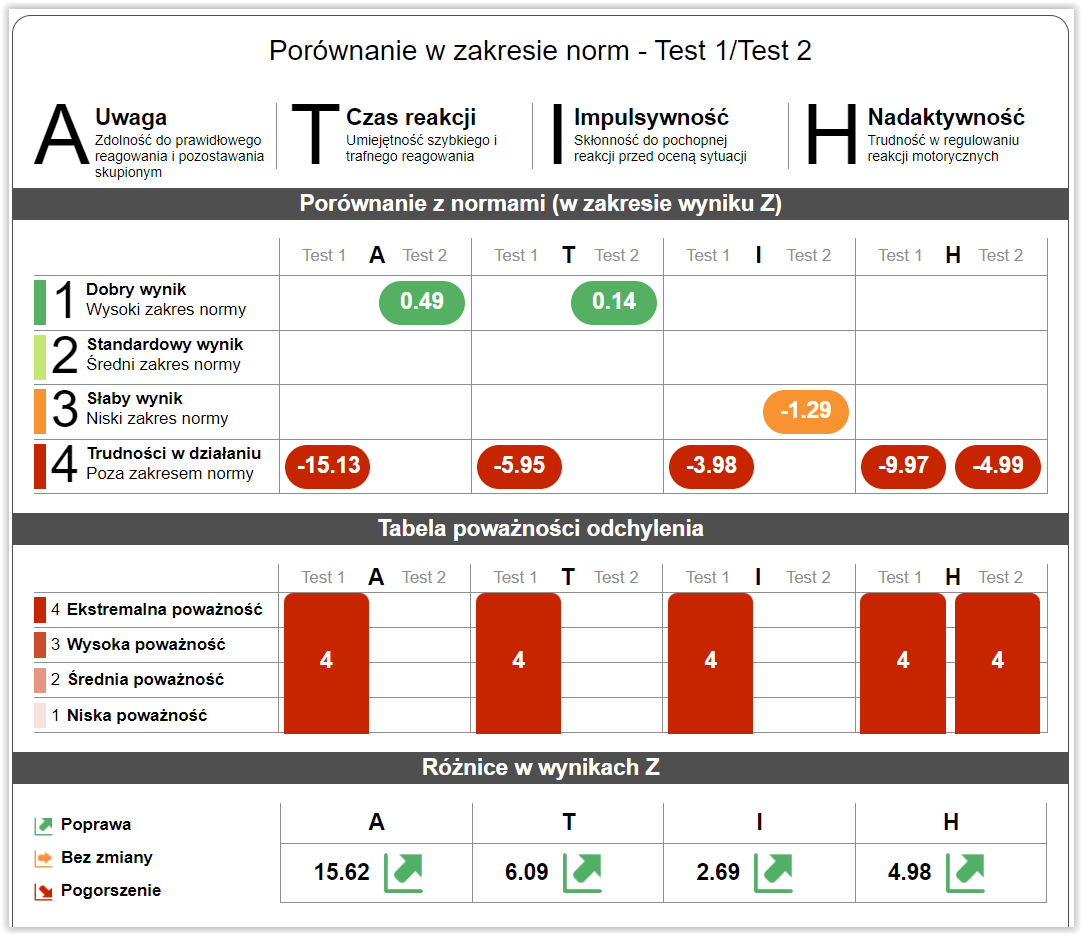Select the orange -1.29 score badge
Viewport: 1082px width, 935px height.
tap(805, 412)
